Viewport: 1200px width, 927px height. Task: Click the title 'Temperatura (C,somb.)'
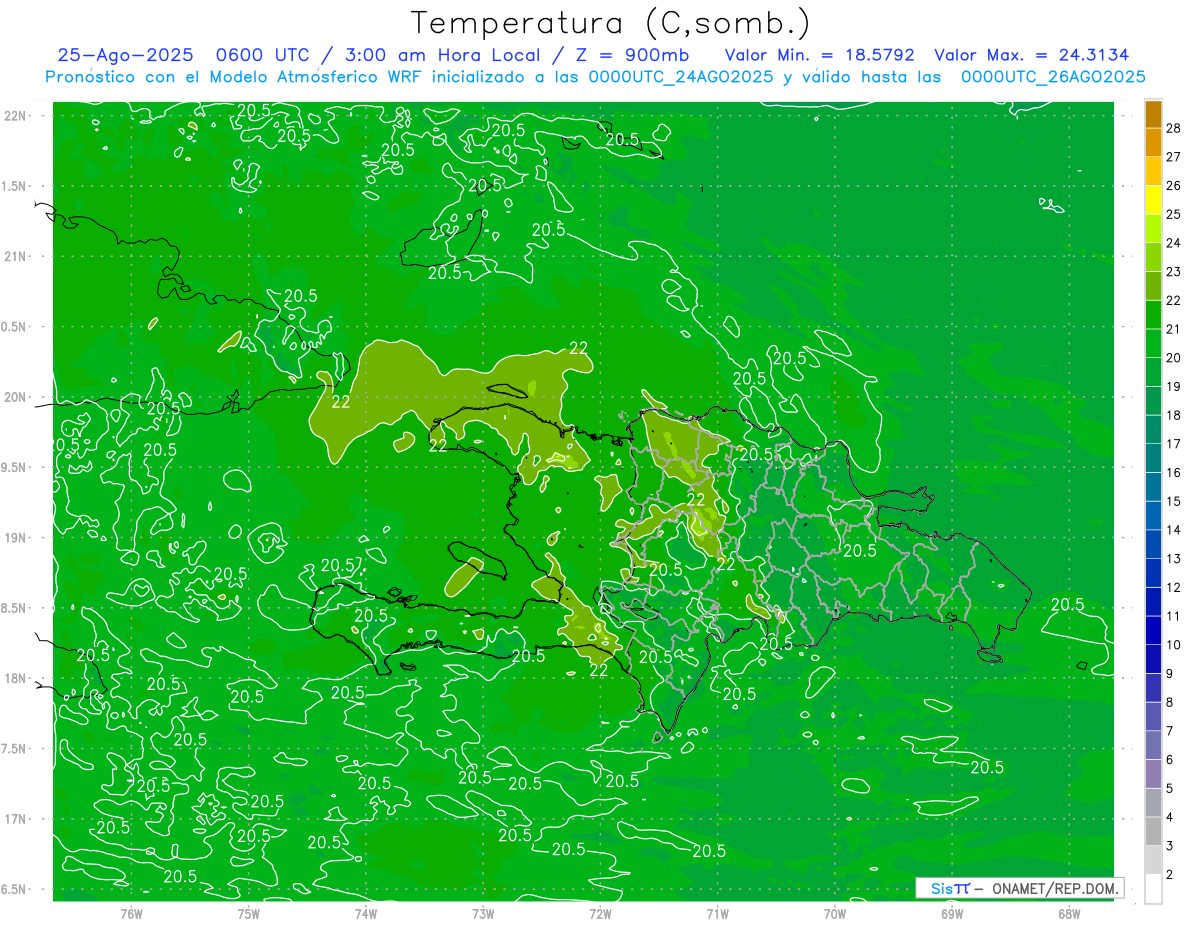click(611, 23)
